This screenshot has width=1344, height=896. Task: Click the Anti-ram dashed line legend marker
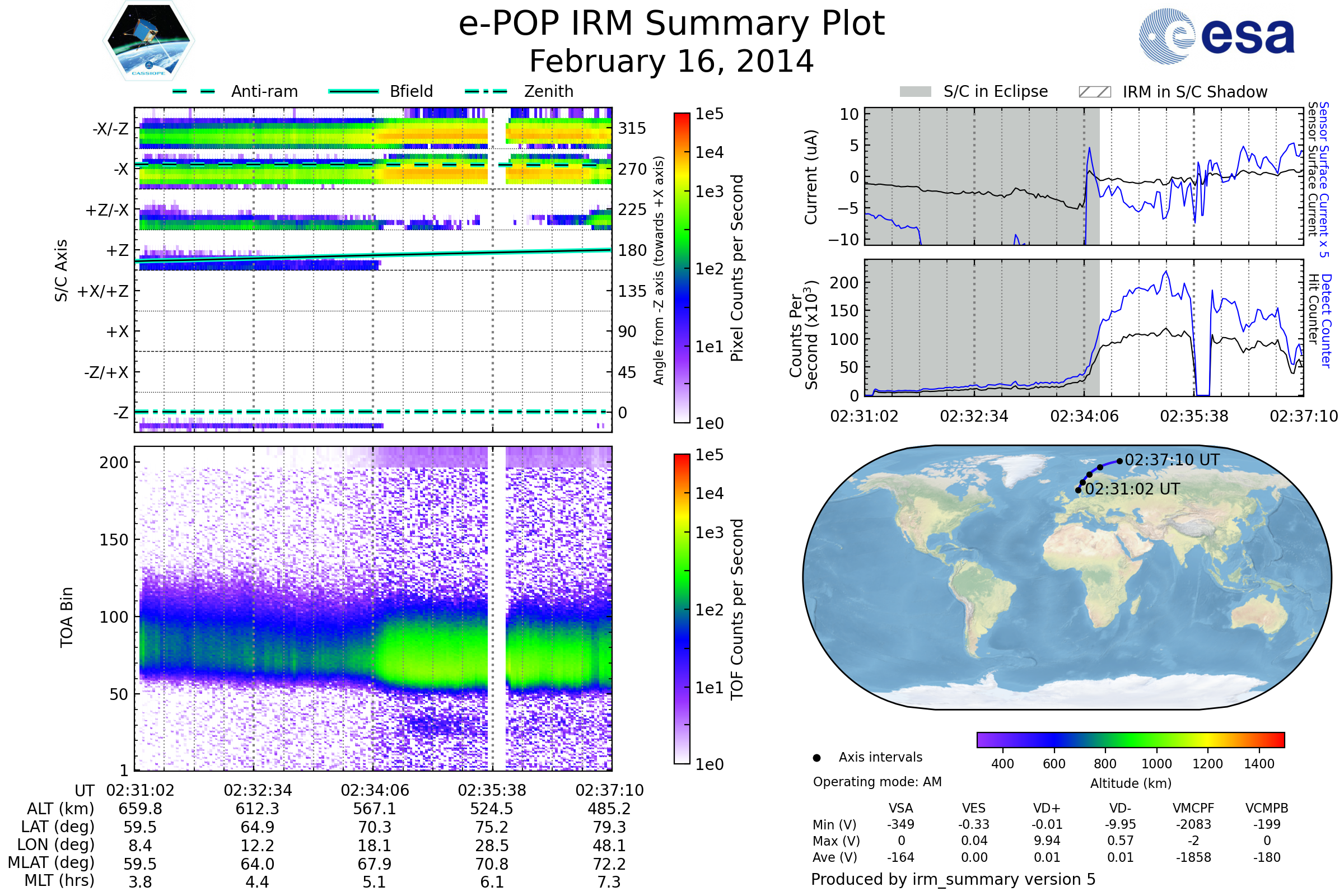[x=194, y=91]
